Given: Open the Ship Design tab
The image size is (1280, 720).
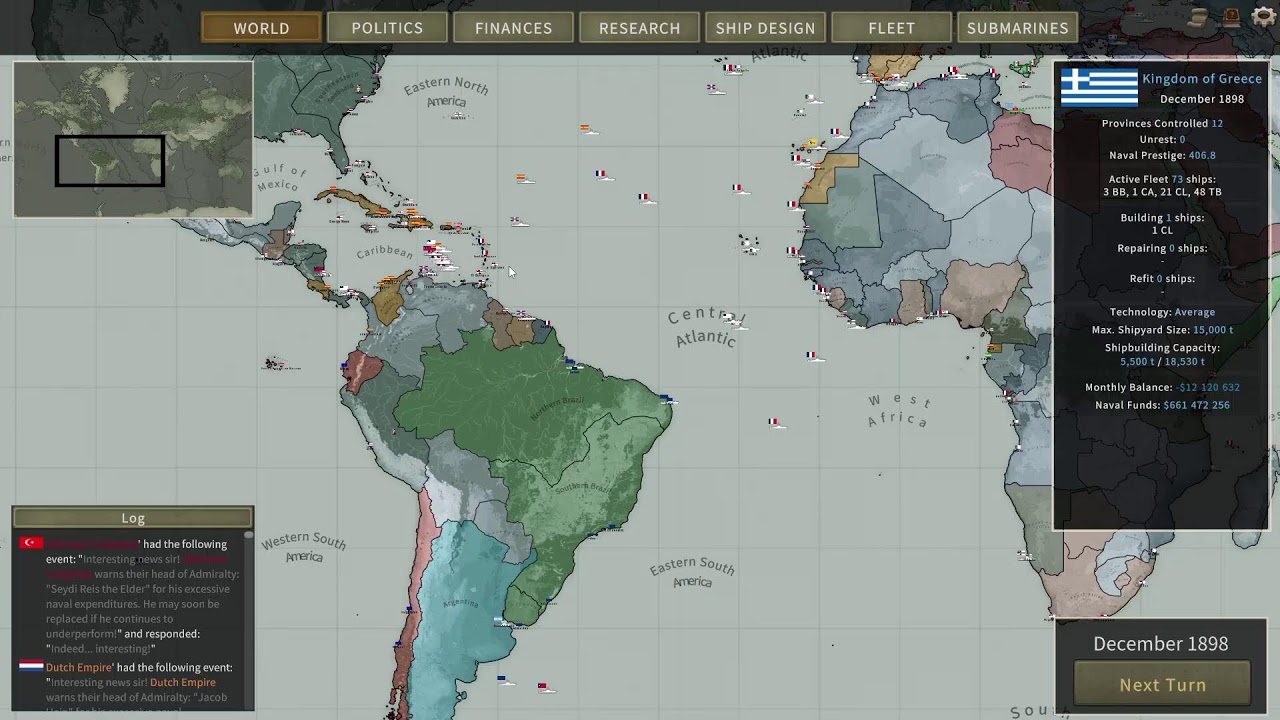Looking at the screenshot, I should click(765, 28).
